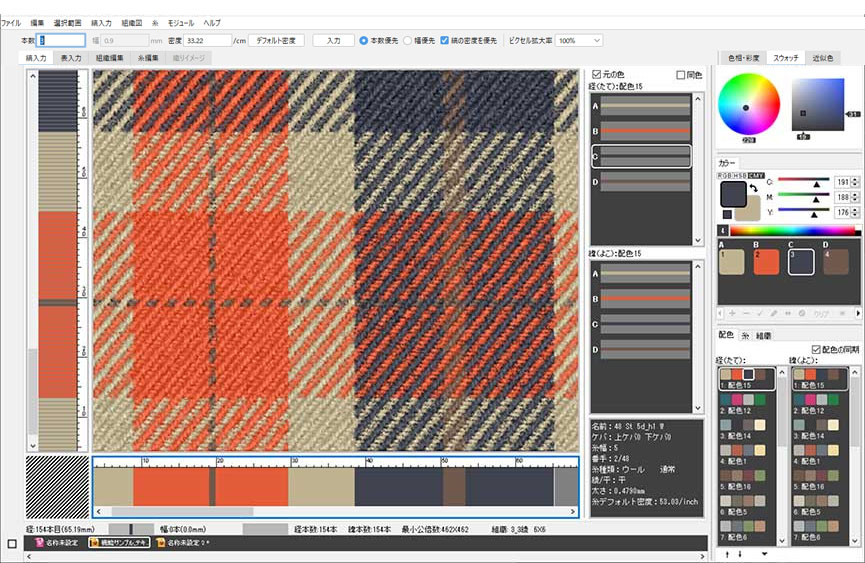Viewport: 865px width, 563px height.
Task: Click the small default colors icon
Action: 725,216
